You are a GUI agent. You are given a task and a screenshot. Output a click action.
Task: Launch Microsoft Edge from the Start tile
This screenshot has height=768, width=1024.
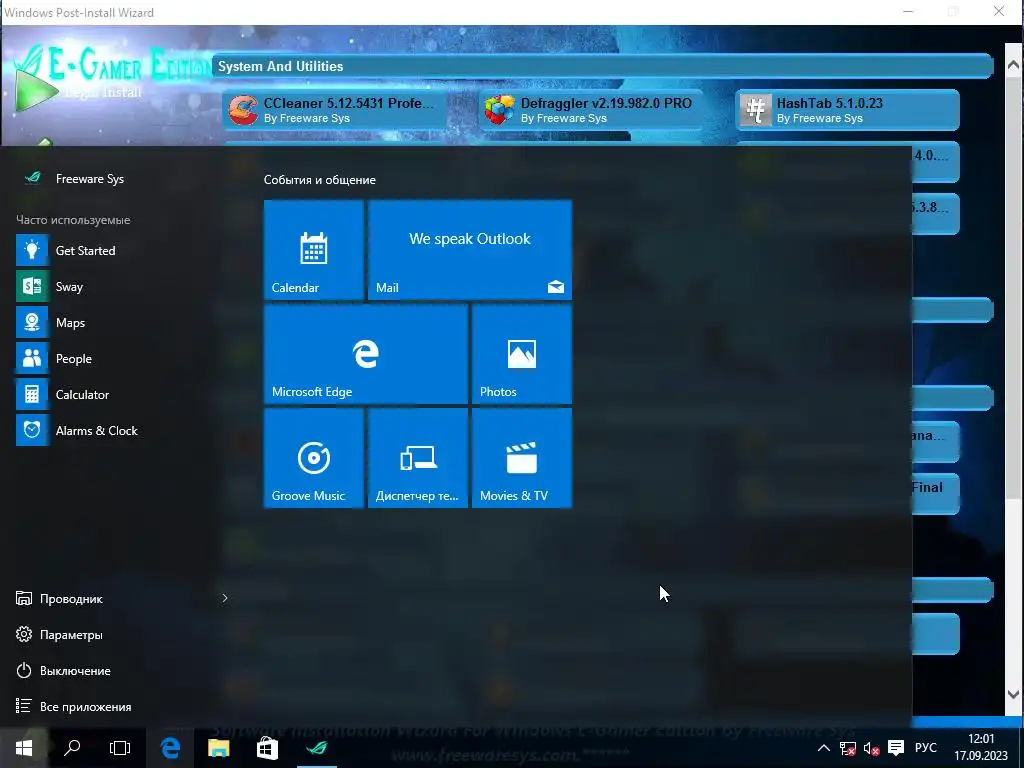(x=366, y=354)
